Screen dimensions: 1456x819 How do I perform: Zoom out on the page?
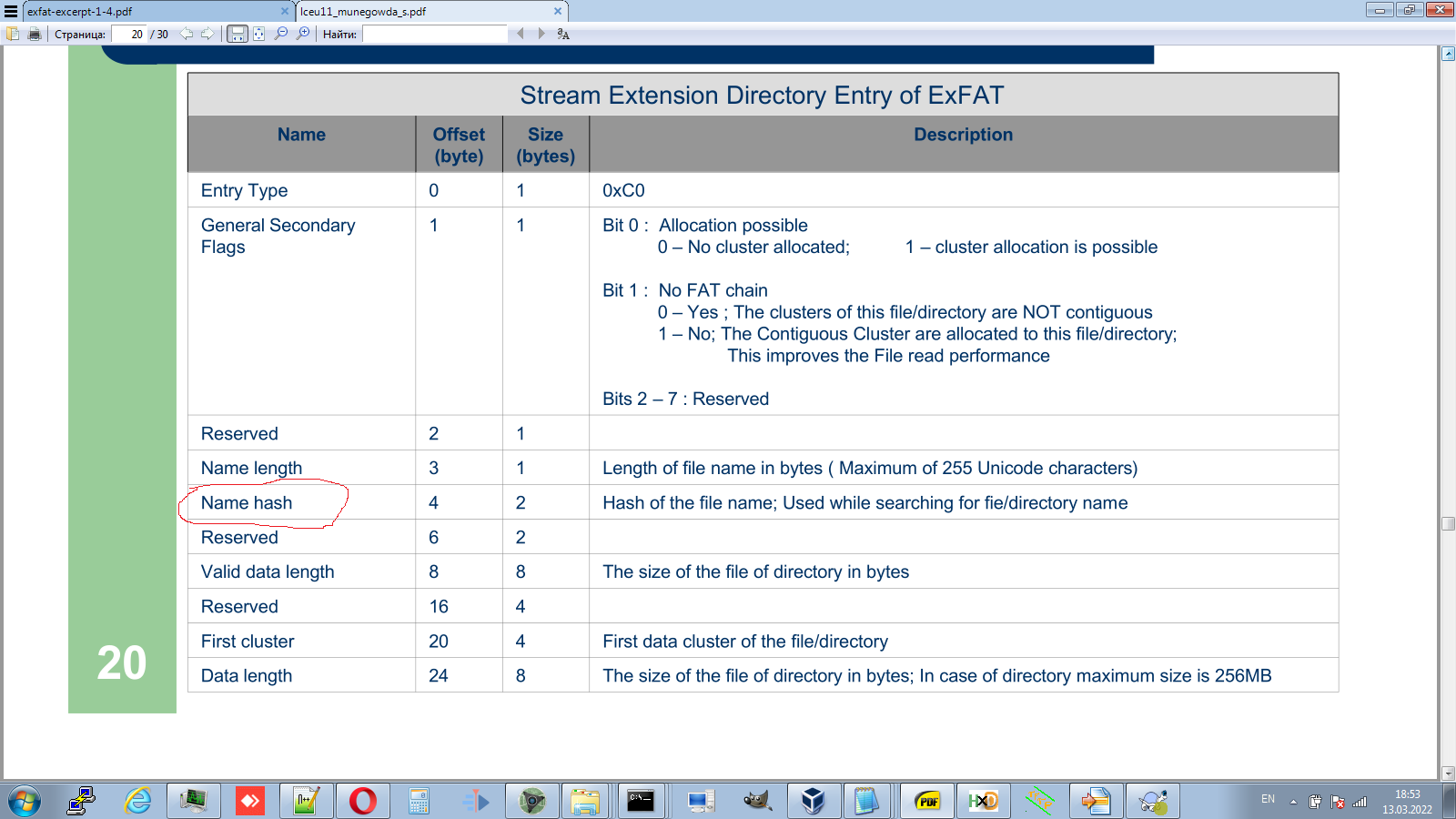280,34
